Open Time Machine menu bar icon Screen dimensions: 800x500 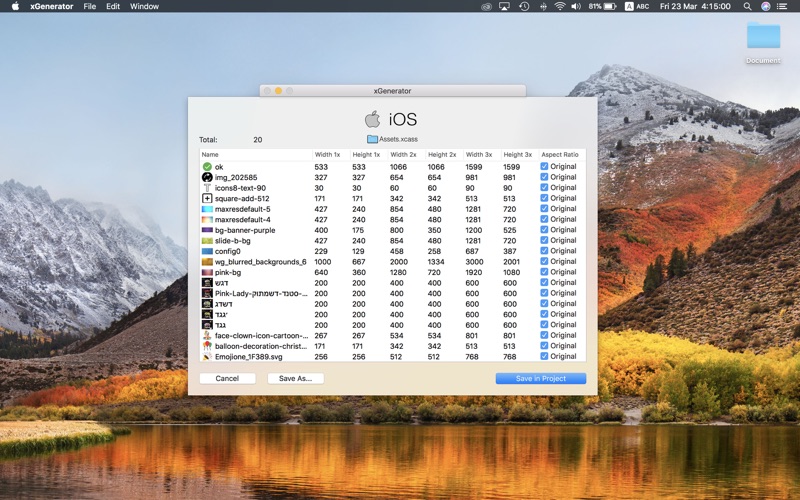524,6
